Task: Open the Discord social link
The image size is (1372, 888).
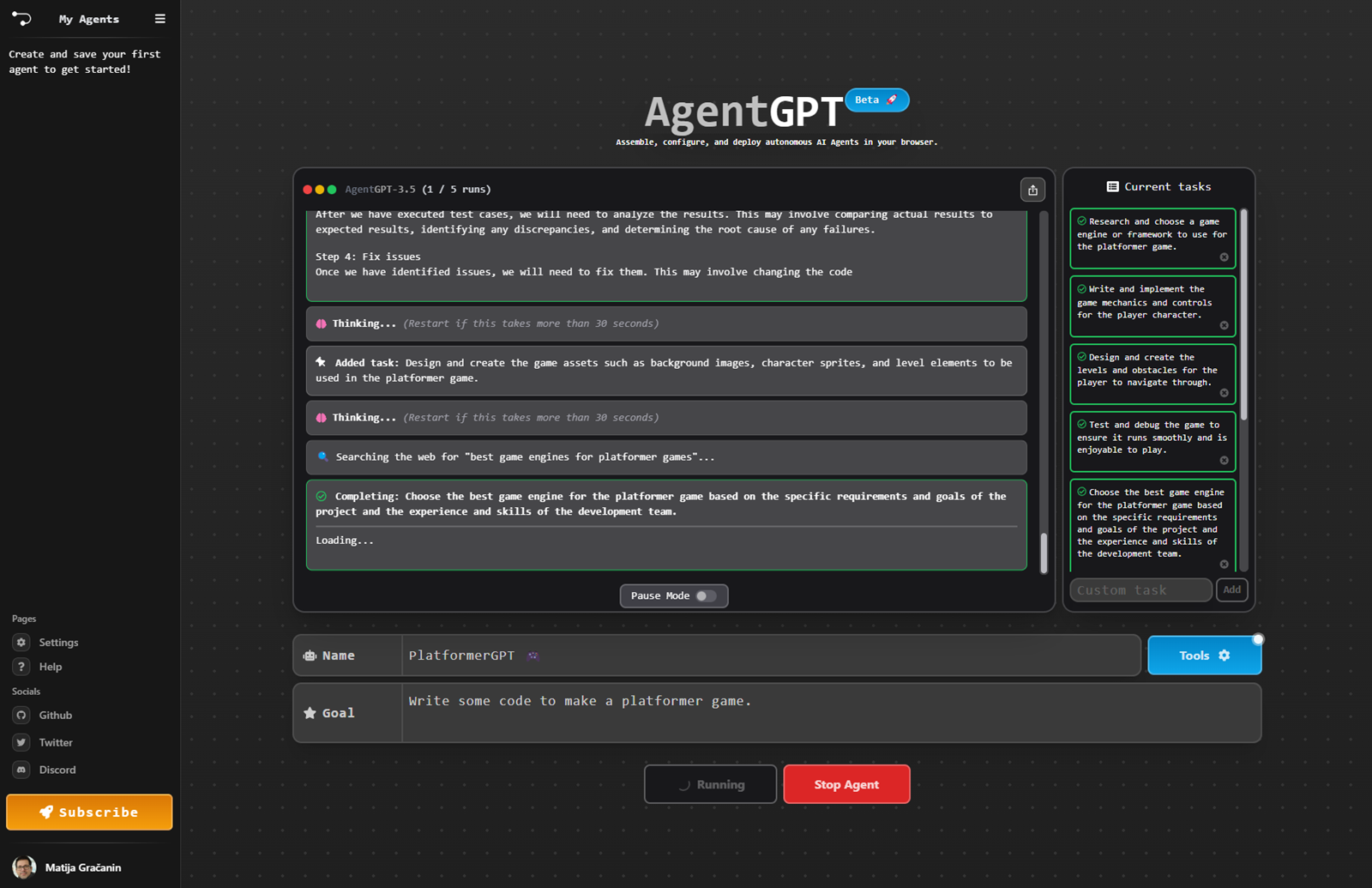Action: click(x=57, y=770)
